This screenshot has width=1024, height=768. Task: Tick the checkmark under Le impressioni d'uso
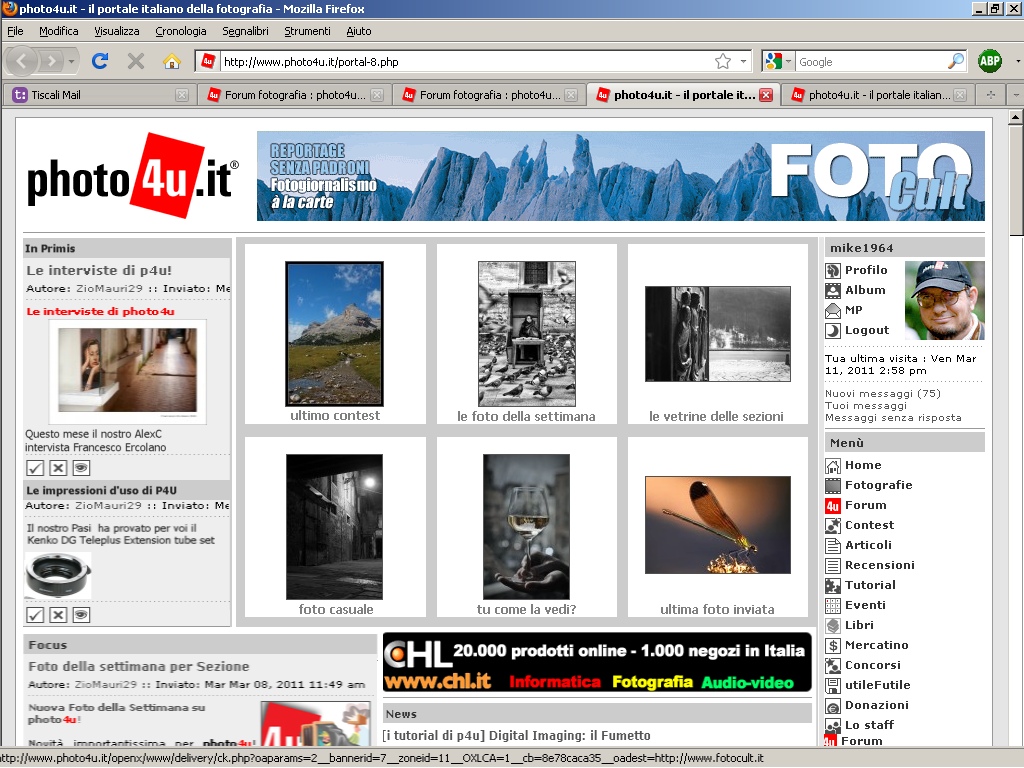point(35,615)
